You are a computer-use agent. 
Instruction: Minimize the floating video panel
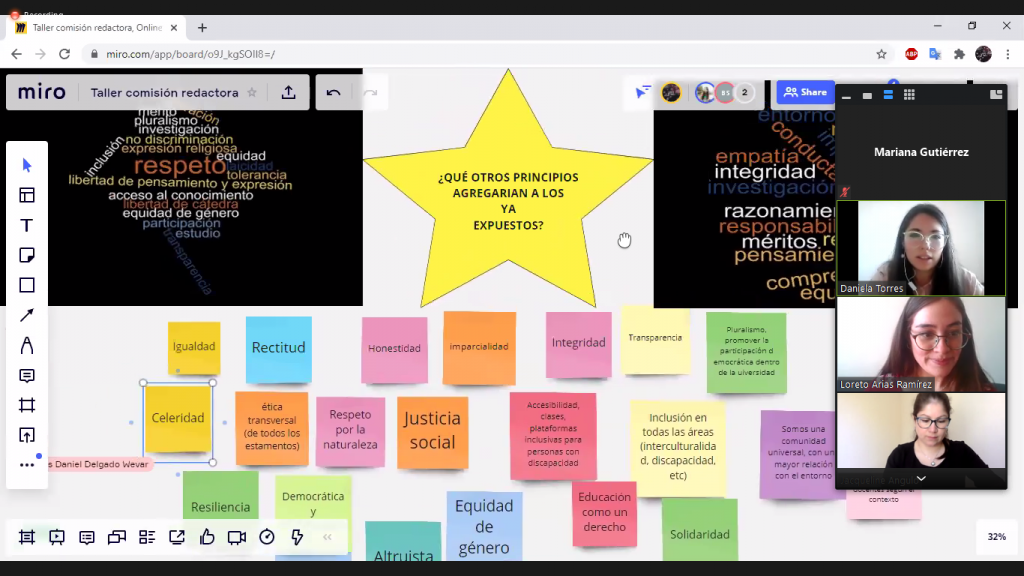click(846, 97)
